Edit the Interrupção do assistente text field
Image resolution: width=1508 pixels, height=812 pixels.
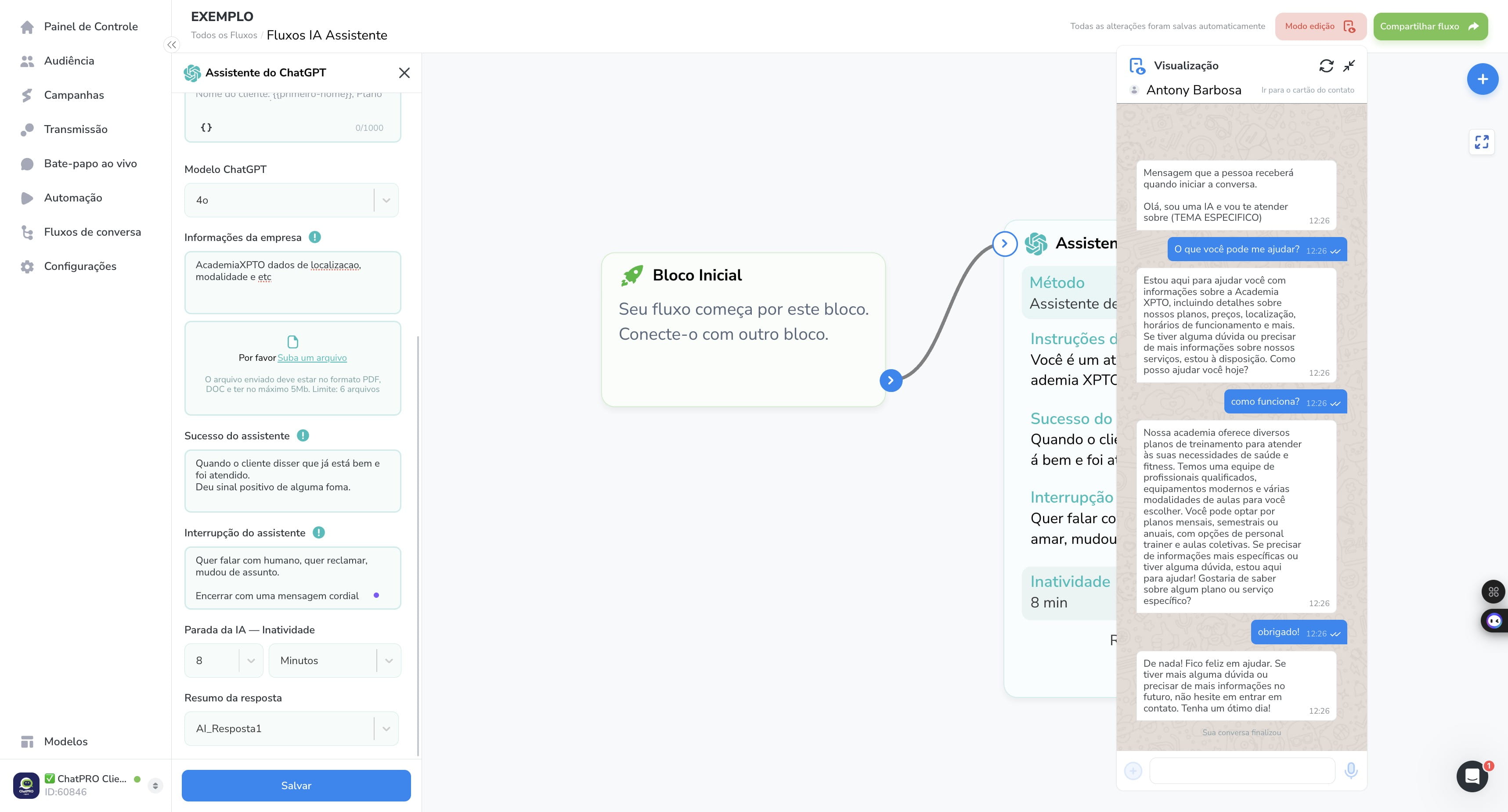tap(293, 578)
